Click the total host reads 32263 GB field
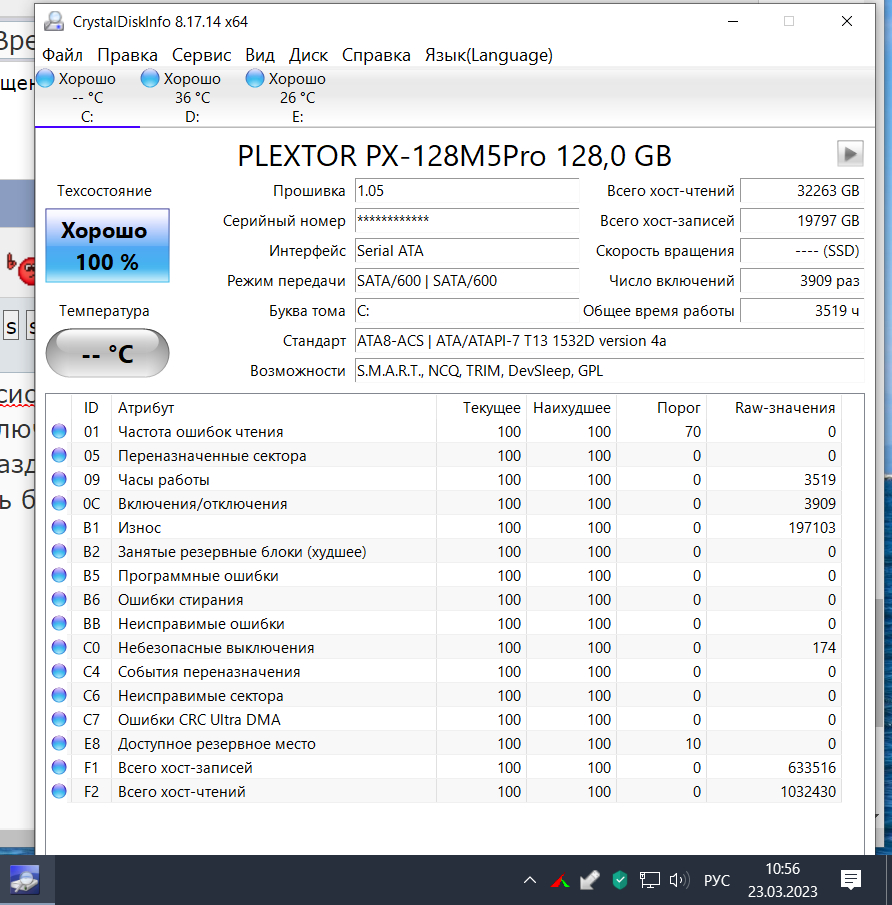The image size is (892, 905). [x=802, y=191]
